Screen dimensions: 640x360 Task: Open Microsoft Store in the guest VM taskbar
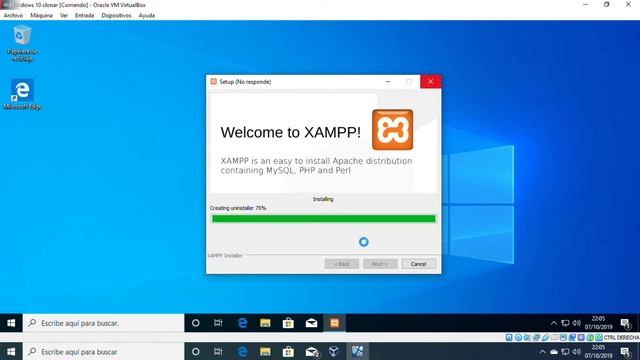pyautogui.click(x=288, y=323)
